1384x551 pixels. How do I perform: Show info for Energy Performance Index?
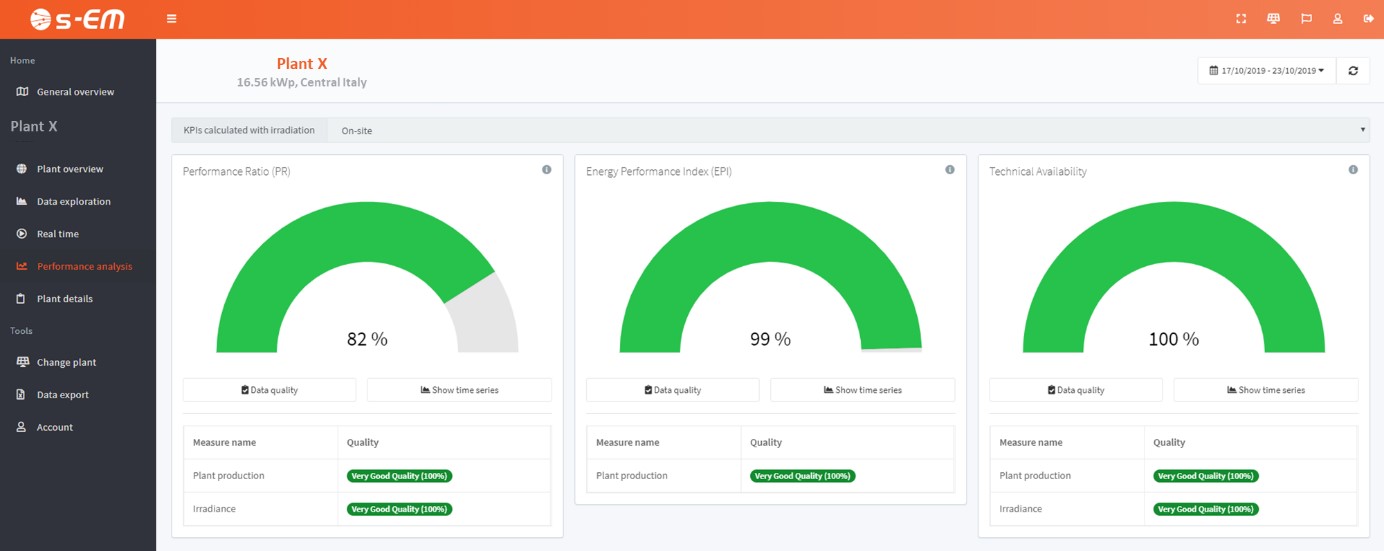point(950,170)
